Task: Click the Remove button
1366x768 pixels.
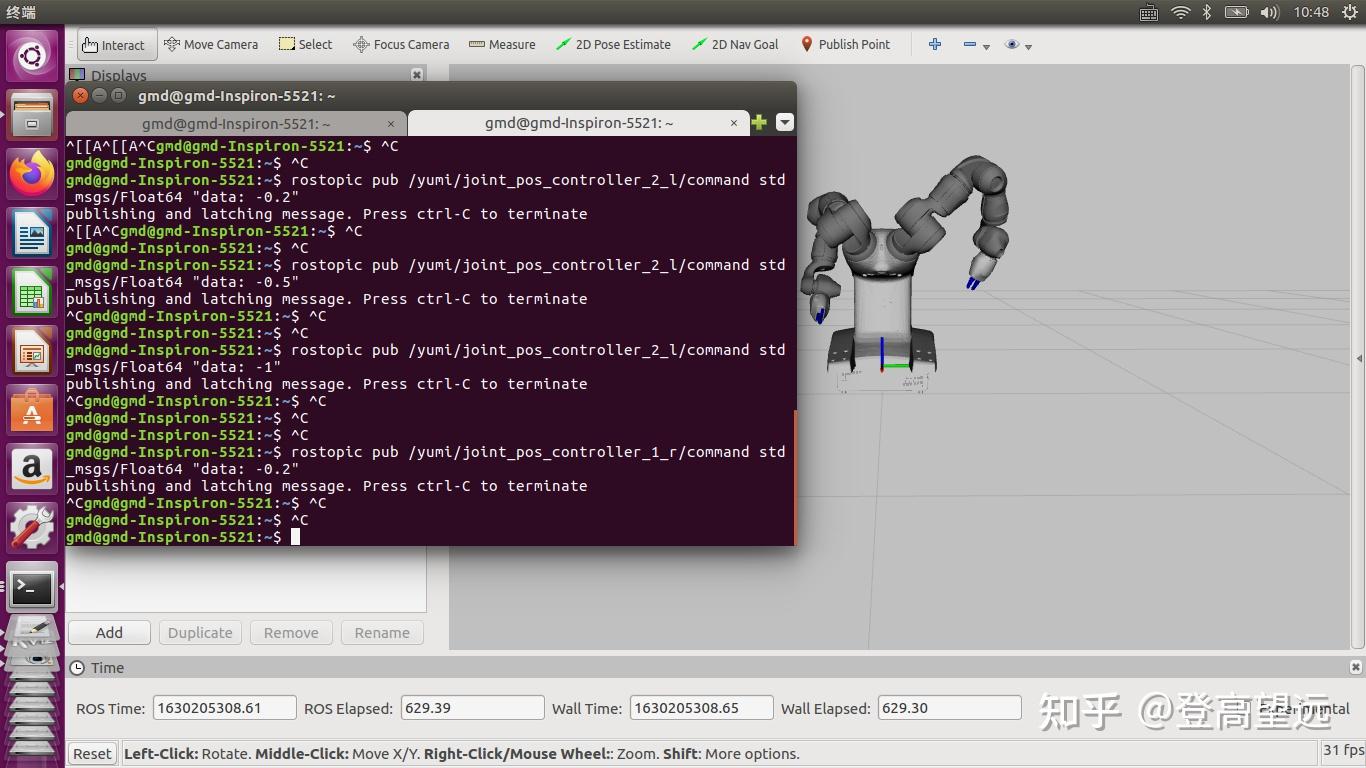Action: click(x=291, y=632)
